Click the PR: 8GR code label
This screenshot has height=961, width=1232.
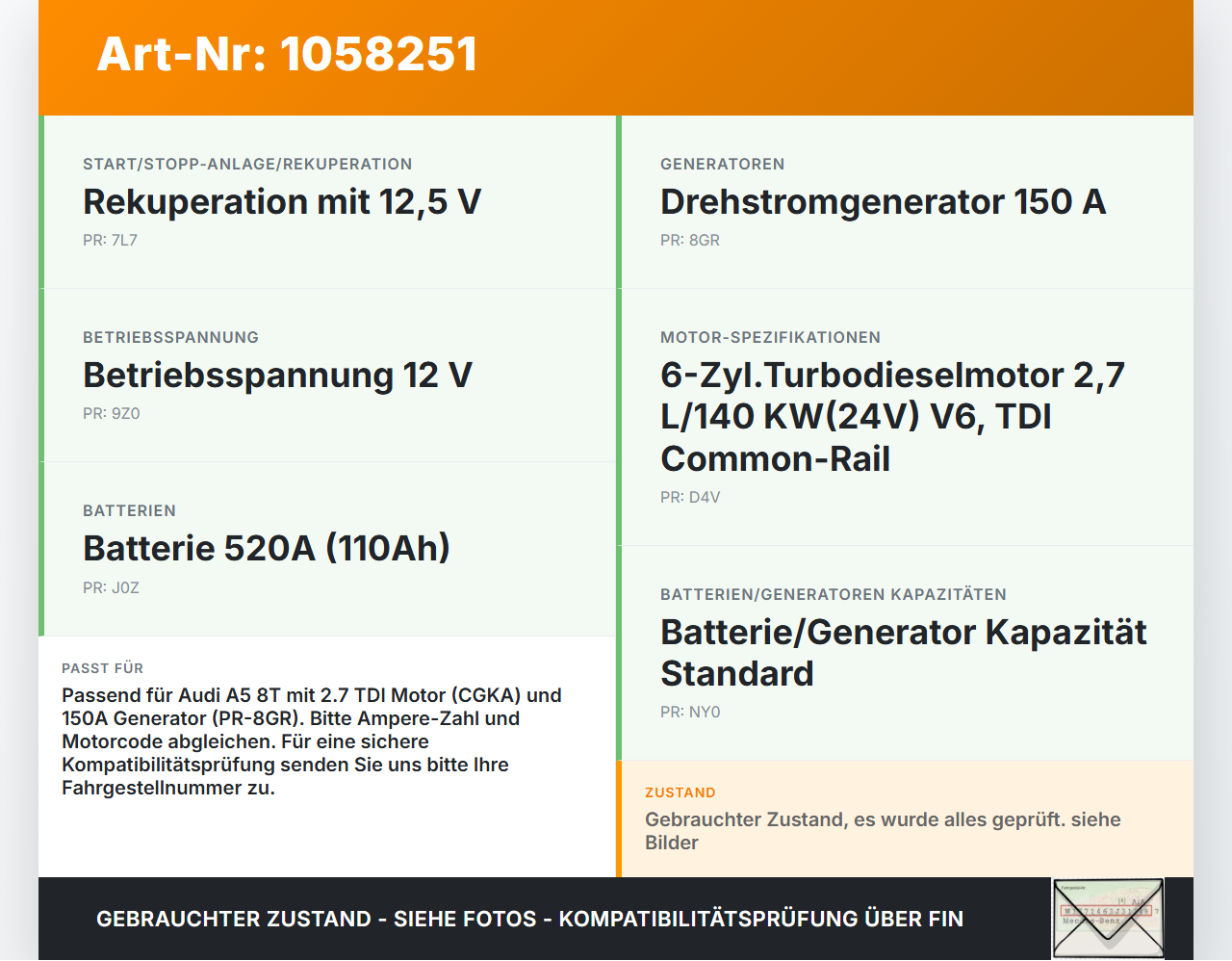click(690, 241)
